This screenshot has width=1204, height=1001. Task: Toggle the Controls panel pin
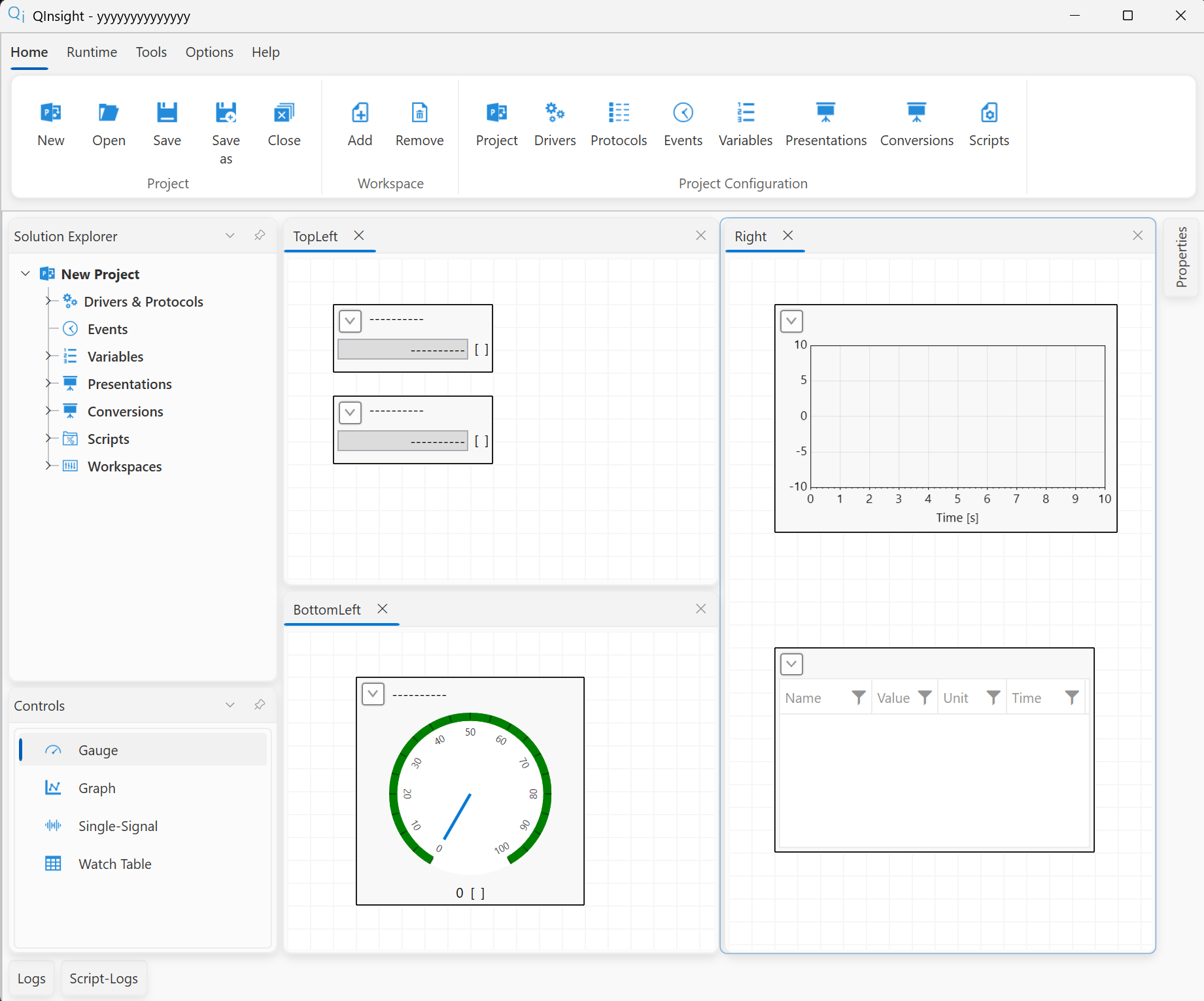tap(260, 705)
